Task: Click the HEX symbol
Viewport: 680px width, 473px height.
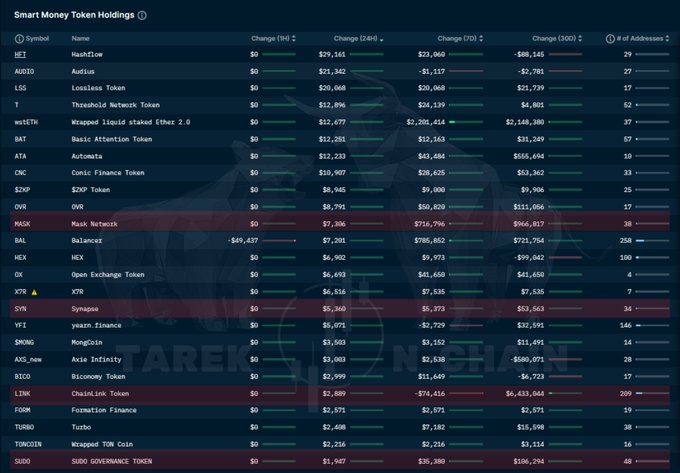Action: click(x=20, y=258)
